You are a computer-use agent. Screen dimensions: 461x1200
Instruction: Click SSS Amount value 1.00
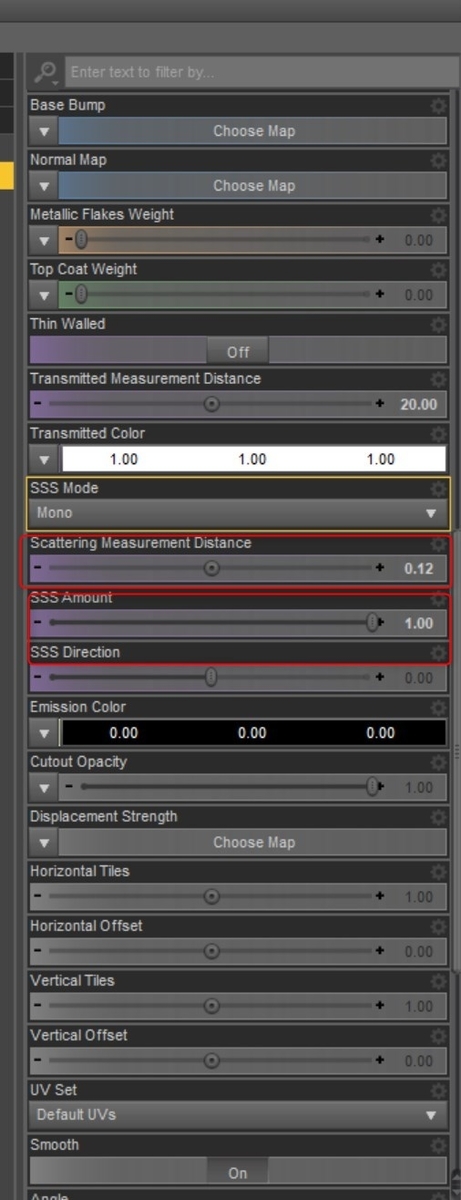coord(419,624)
